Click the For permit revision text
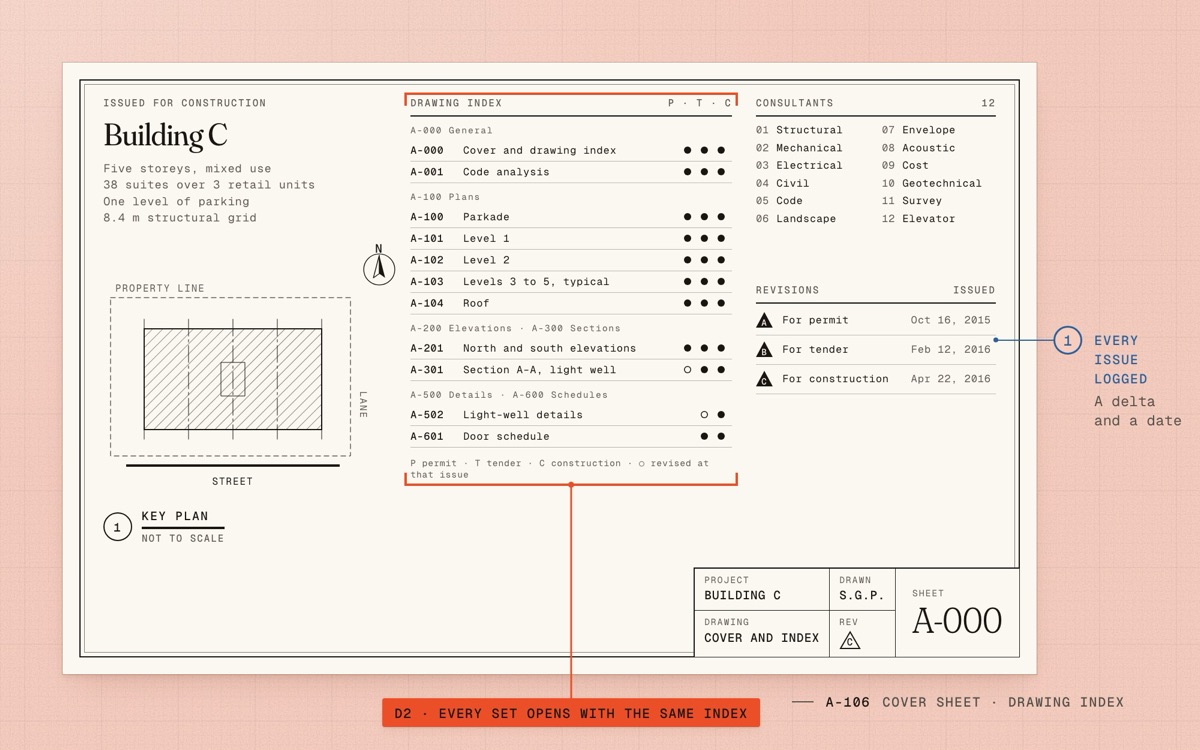The image size is (1200, 750). coord(815,321)
